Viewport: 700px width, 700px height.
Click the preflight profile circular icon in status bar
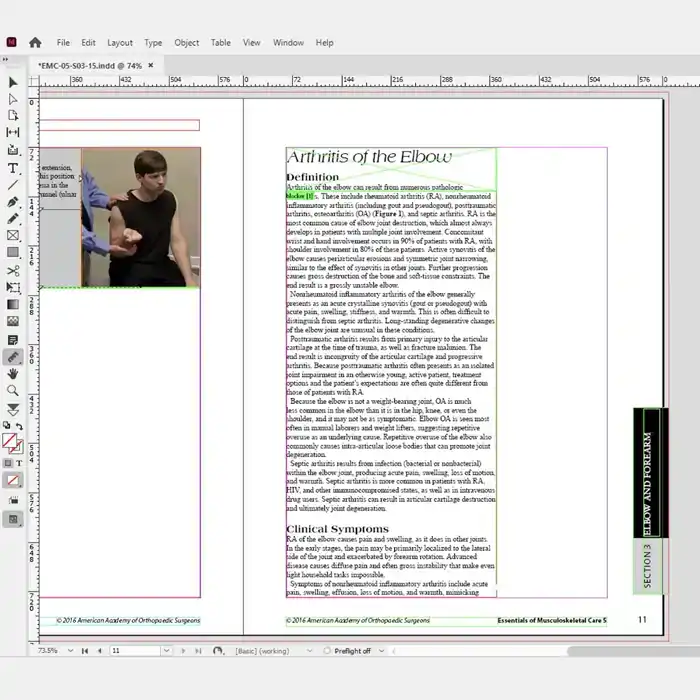point(218,651)
